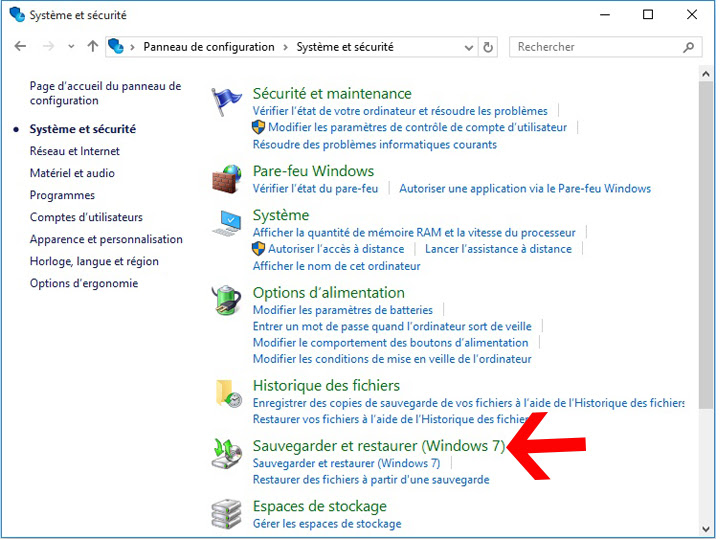Click the shield icon beside Modifier les paramètres de contrôle

click(x=259, y=127)
